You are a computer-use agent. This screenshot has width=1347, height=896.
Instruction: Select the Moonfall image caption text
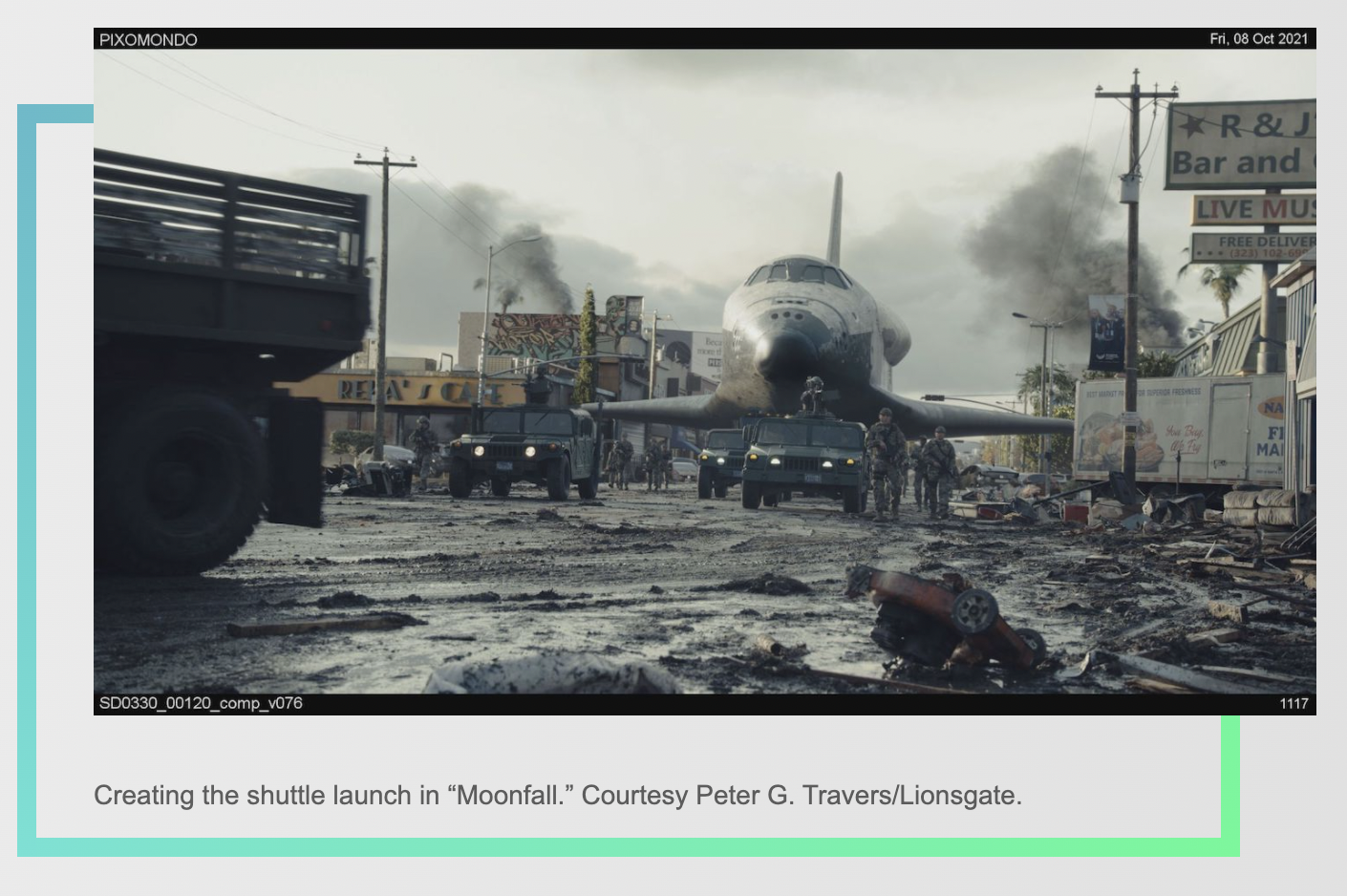(x=557, y=795)
